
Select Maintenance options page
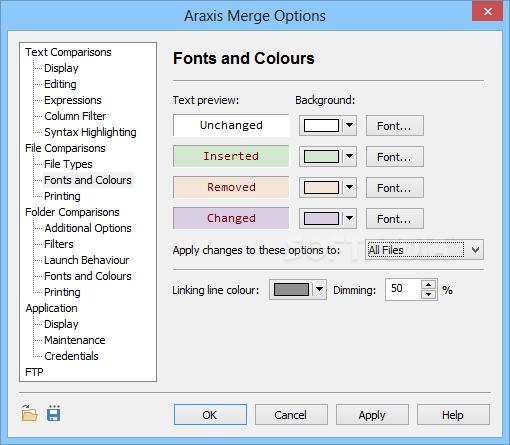[75, 340]
